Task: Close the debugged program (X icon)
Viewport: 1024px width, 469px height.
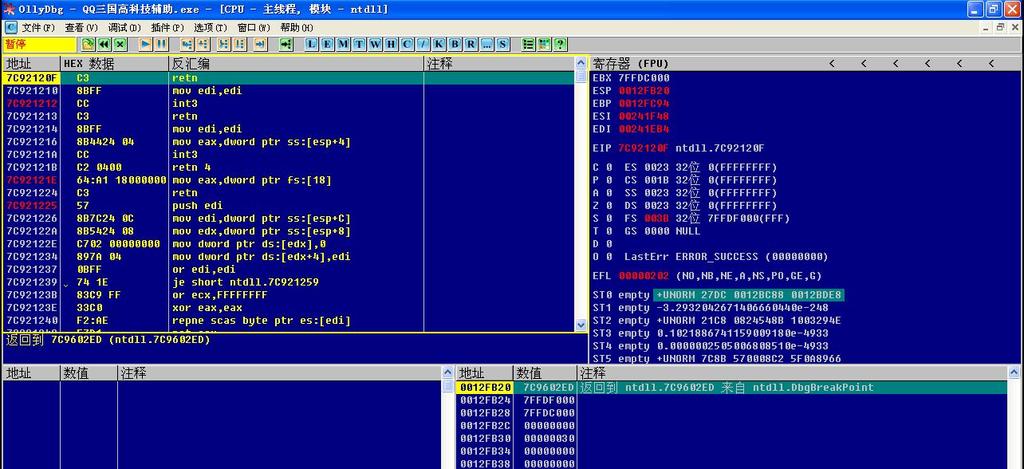Action: tap(120, 44)
